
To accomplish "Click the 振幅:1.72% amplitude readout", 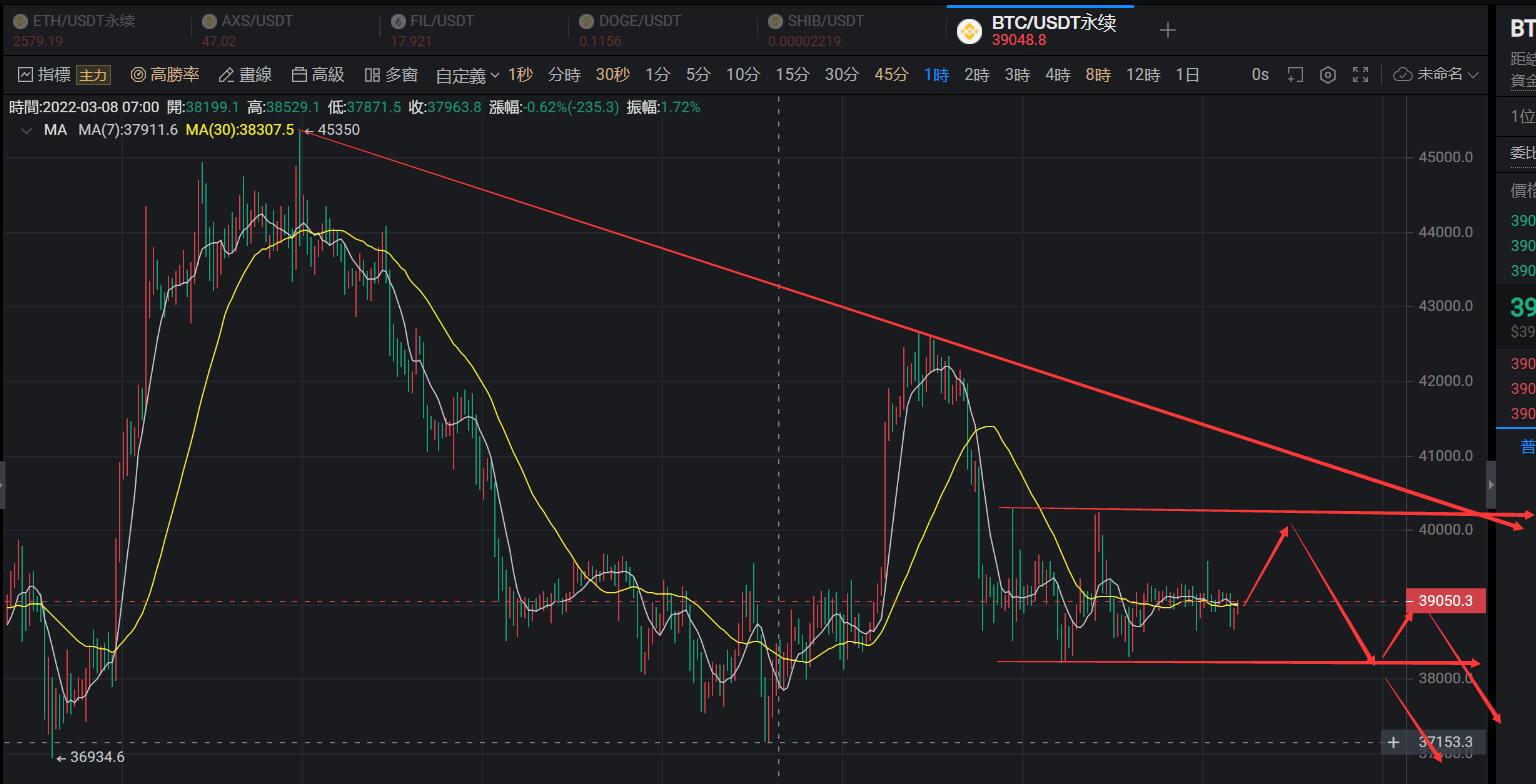I will point(664,107).
